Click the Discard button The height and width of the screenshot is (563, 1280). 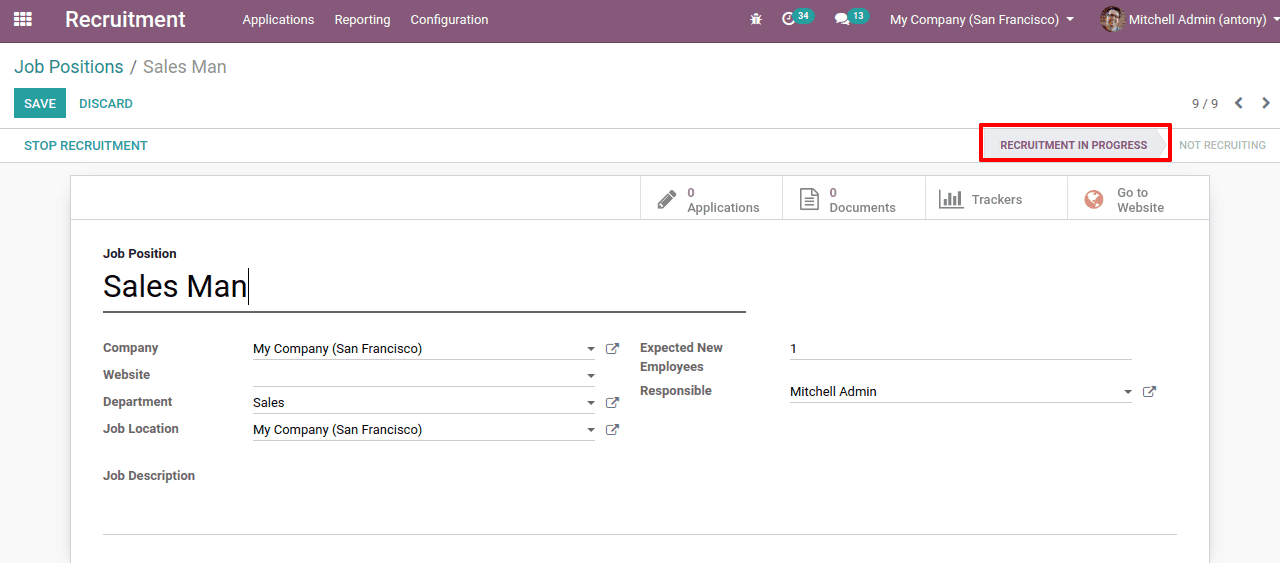click(106, 103)
